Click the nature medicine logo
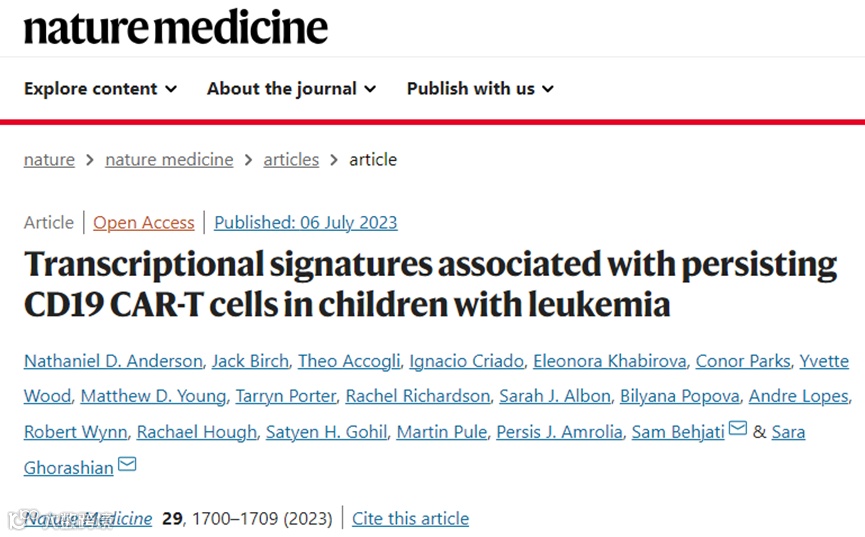Viewport: 865px width, 537px height. 176,27
